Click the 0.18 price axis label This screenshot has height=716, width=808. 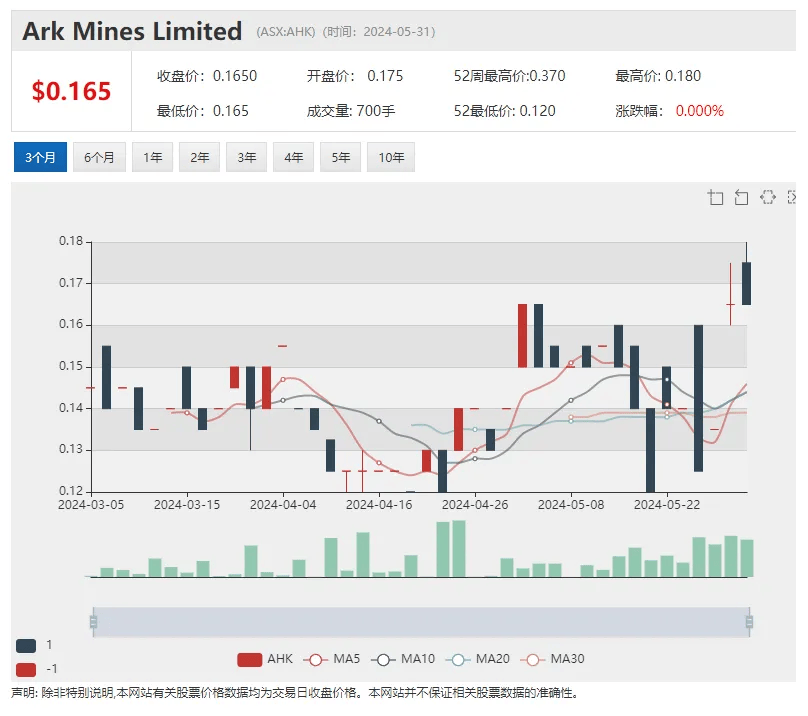71,241
